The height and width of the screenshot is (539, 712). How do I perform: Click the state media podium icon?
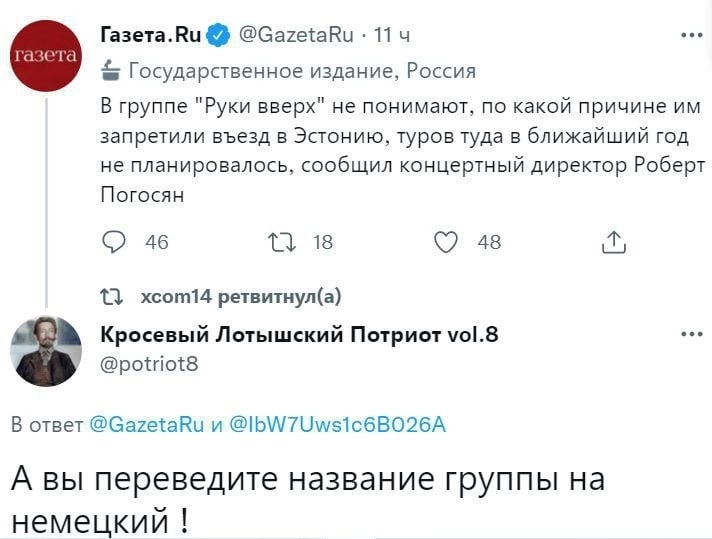coord(110,71)
